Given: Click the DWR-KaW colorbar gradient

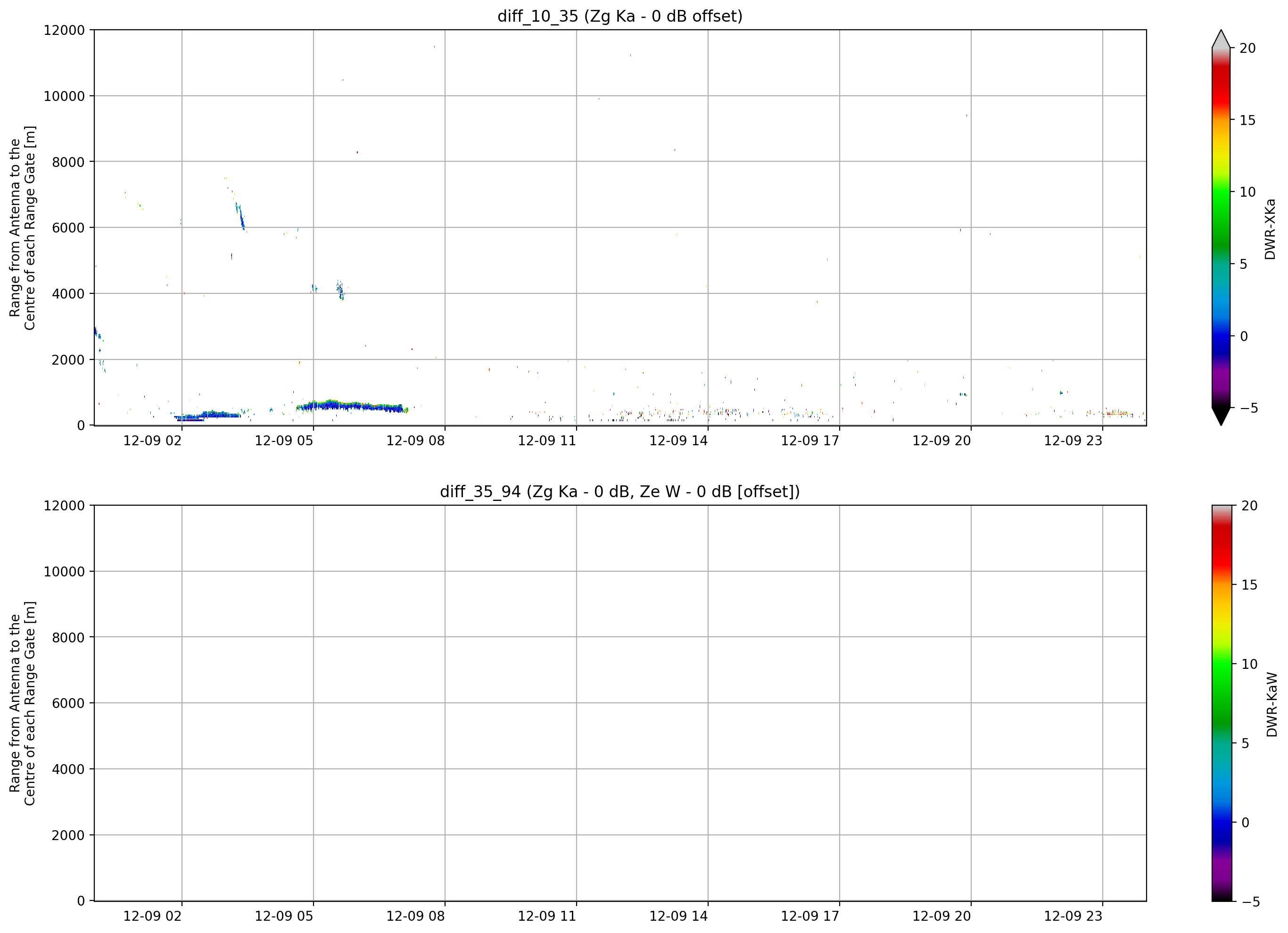Looking at the screenshot, I should click(x=1221, y=703).
